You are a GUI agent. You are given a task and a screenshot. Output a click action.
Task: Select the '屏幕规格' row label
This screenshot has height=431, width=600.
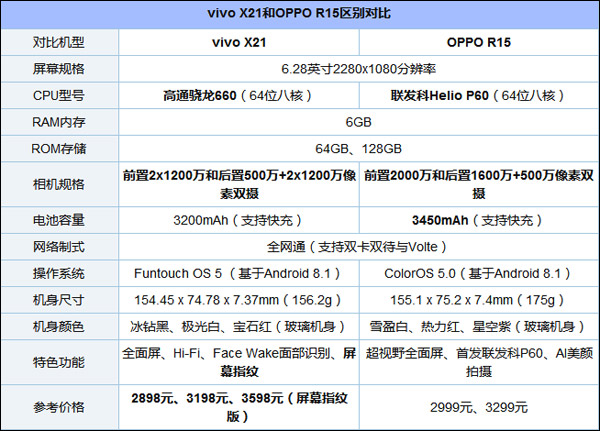point(59,69)
